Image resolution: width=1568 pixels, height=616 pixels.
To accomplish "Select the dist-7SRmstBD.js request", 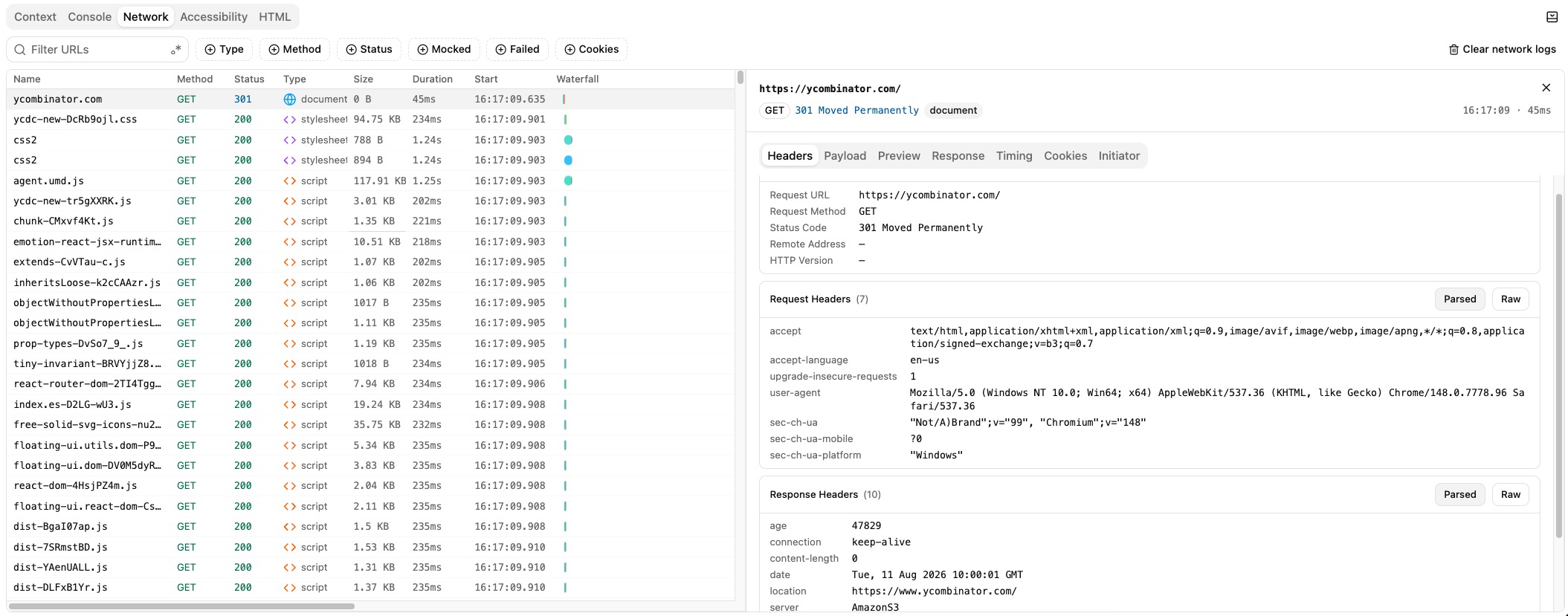I will coord(370,548).
